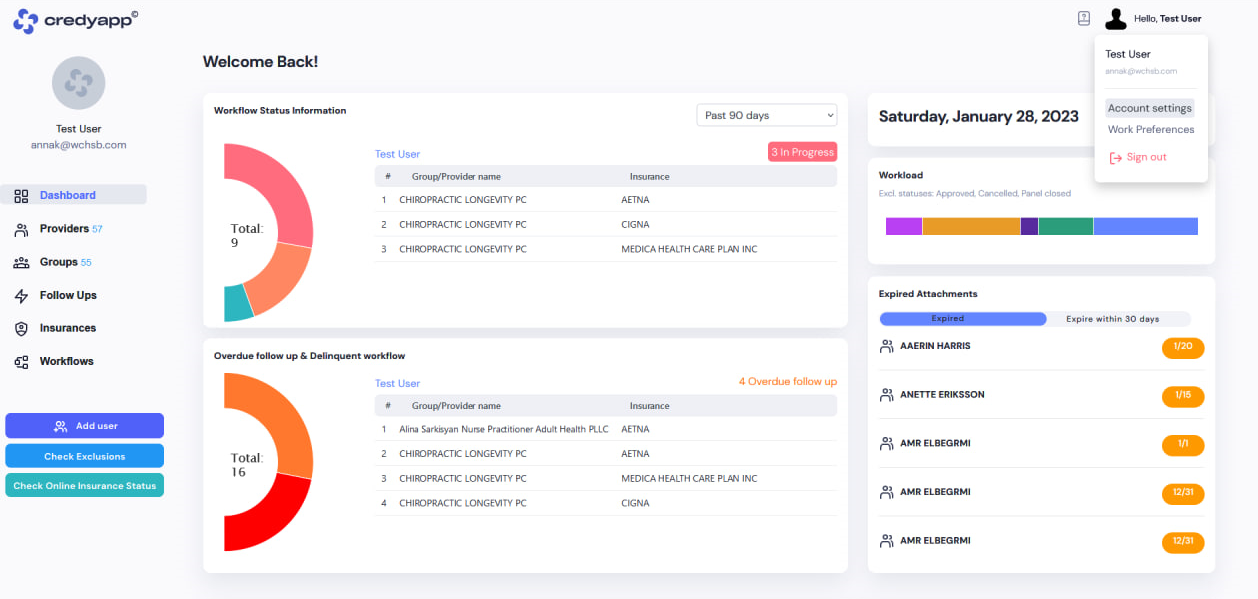Switch to Expire within 30 days tab

(x=1112, y=319)
